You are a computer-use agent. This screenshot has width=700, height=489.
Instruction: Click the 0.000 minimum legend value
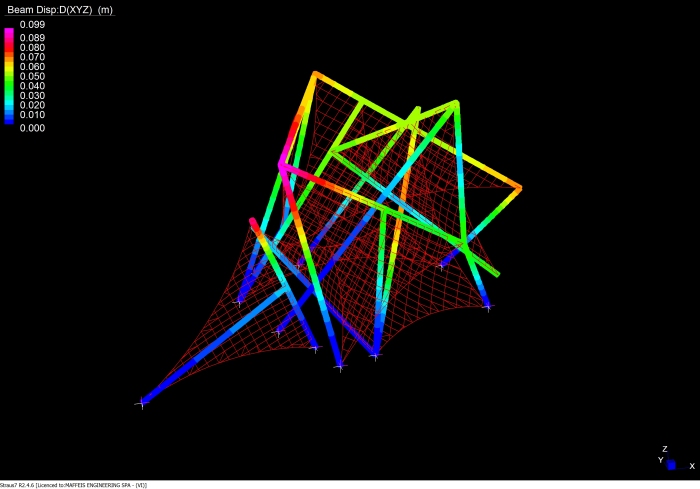click(x=32, y=128)
